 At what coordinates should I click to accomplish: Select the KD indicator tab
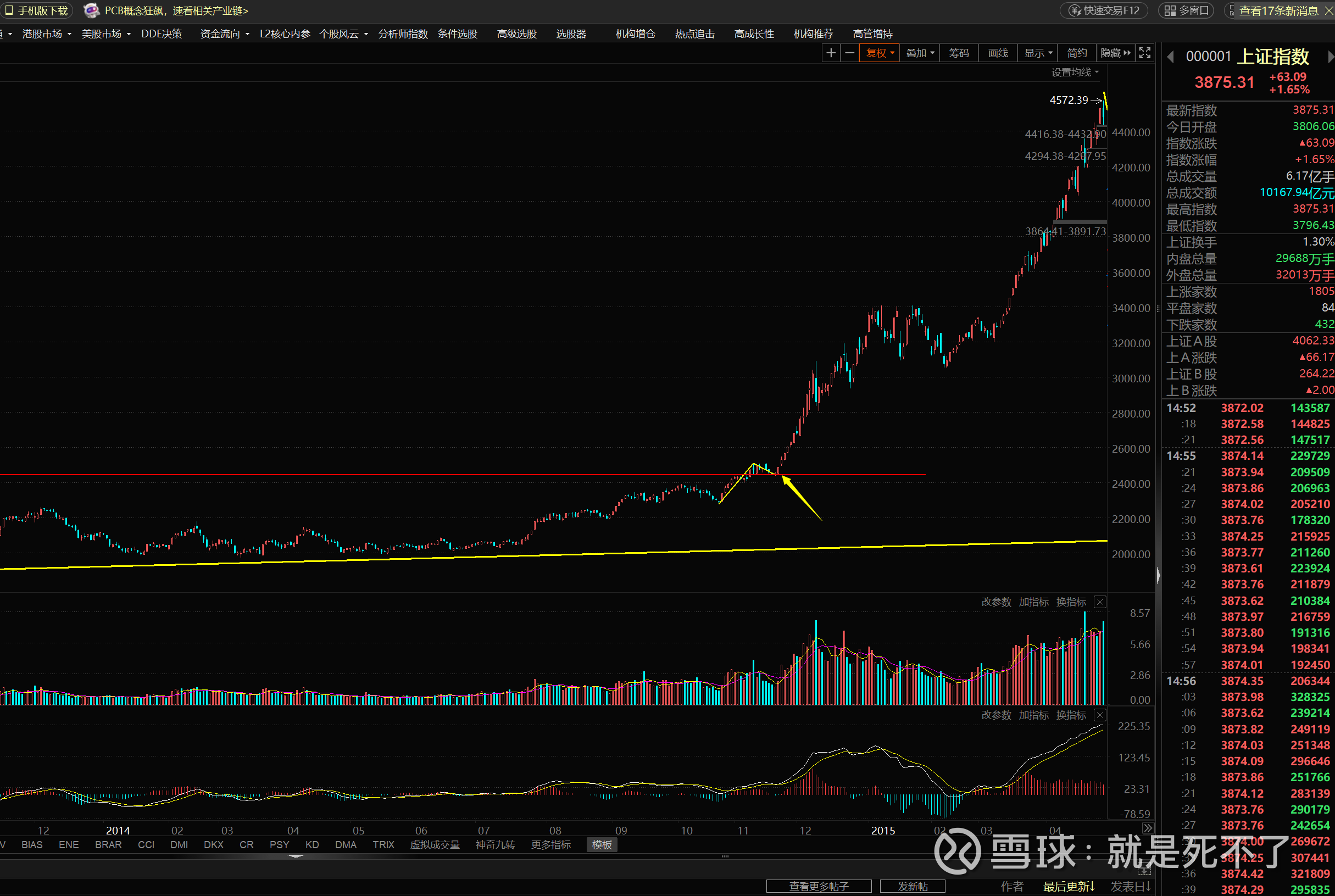click(x=312, y=844)
